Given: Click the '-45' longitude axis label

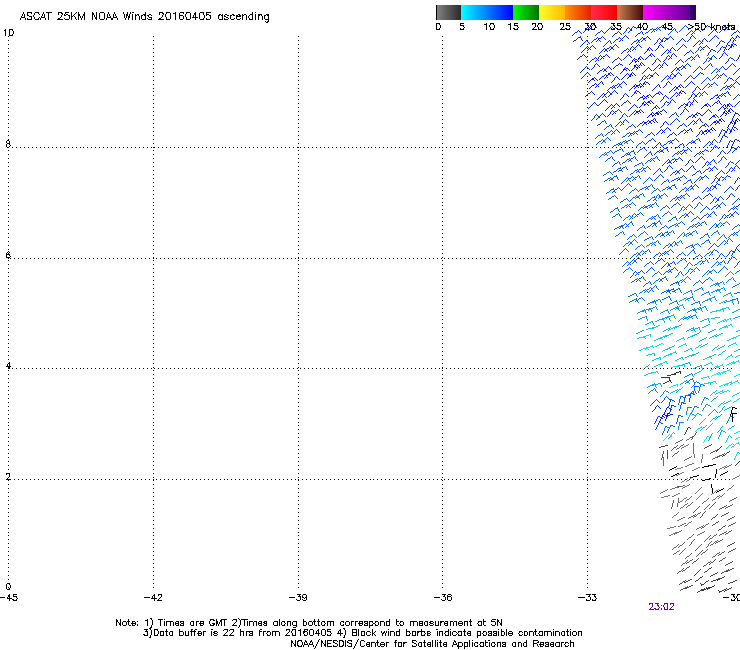Looking at the screenshot, I should coord(9,598).
